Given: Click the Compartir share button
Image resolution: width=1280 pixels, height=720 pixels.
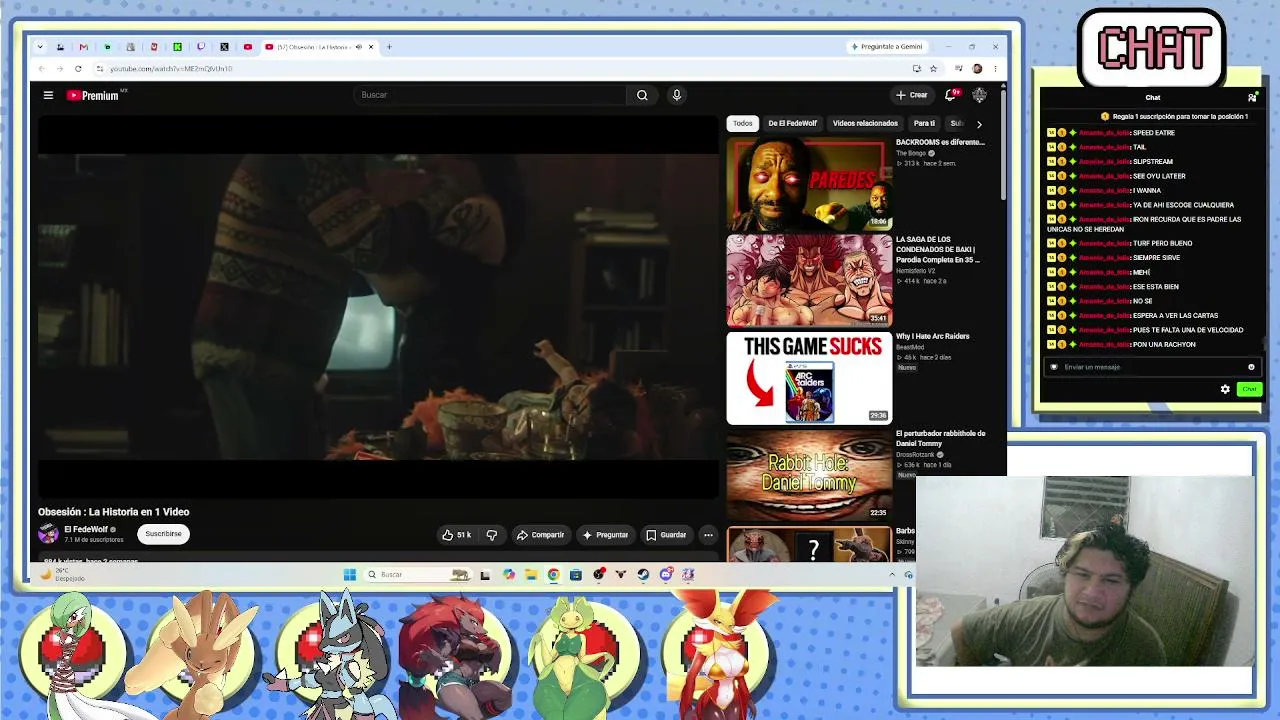Looking at the screenshot, I should (540, 535).
